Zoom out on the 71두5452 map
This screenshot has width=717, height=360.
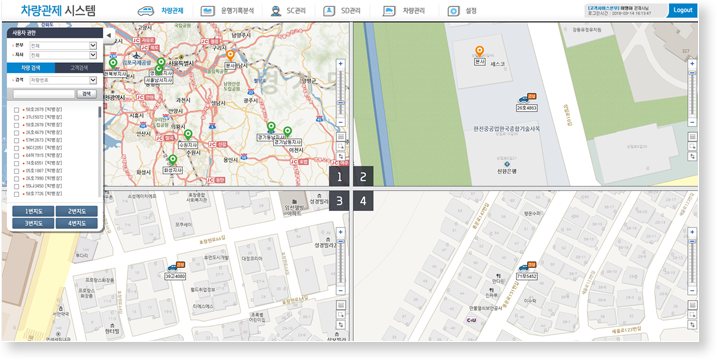coord(692,290)
